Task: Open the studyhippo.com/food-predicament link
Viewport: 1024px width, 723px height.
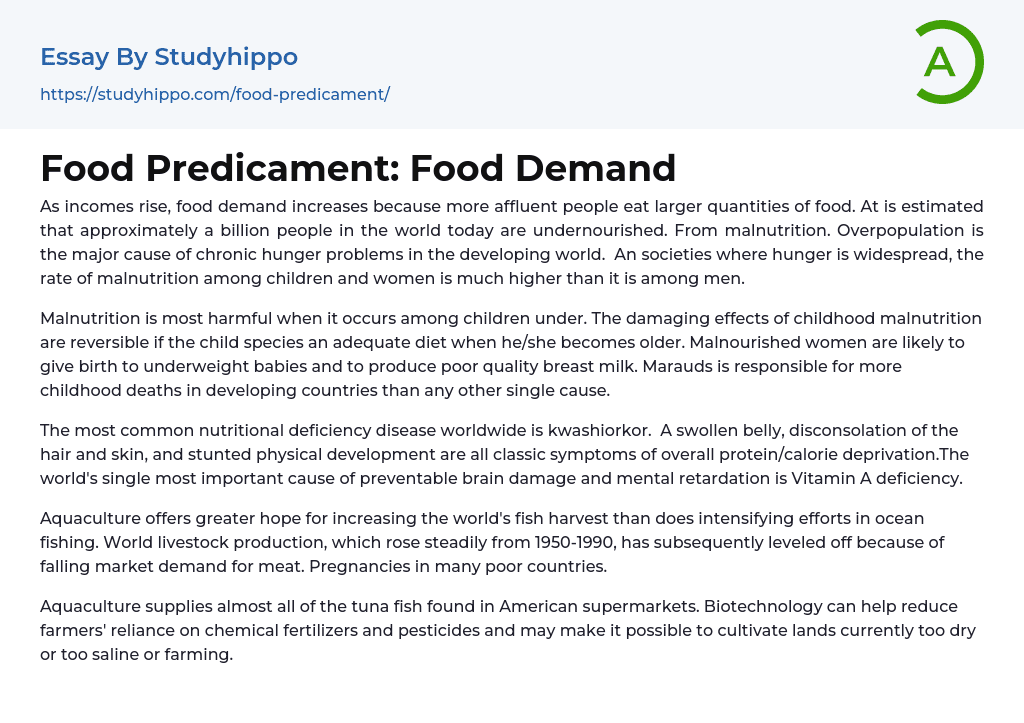Action: pos(214,94)
